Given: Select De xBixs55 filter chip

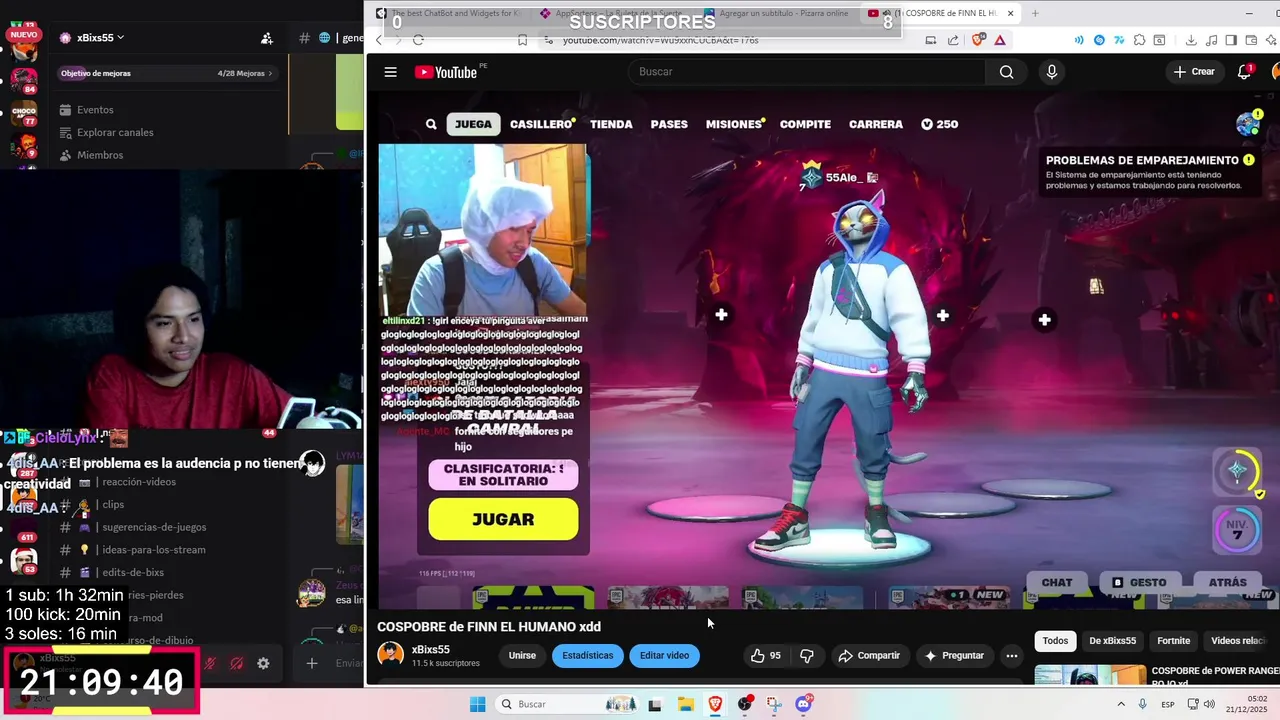Looking at the screenshot, I should [x=1112, y=641].
